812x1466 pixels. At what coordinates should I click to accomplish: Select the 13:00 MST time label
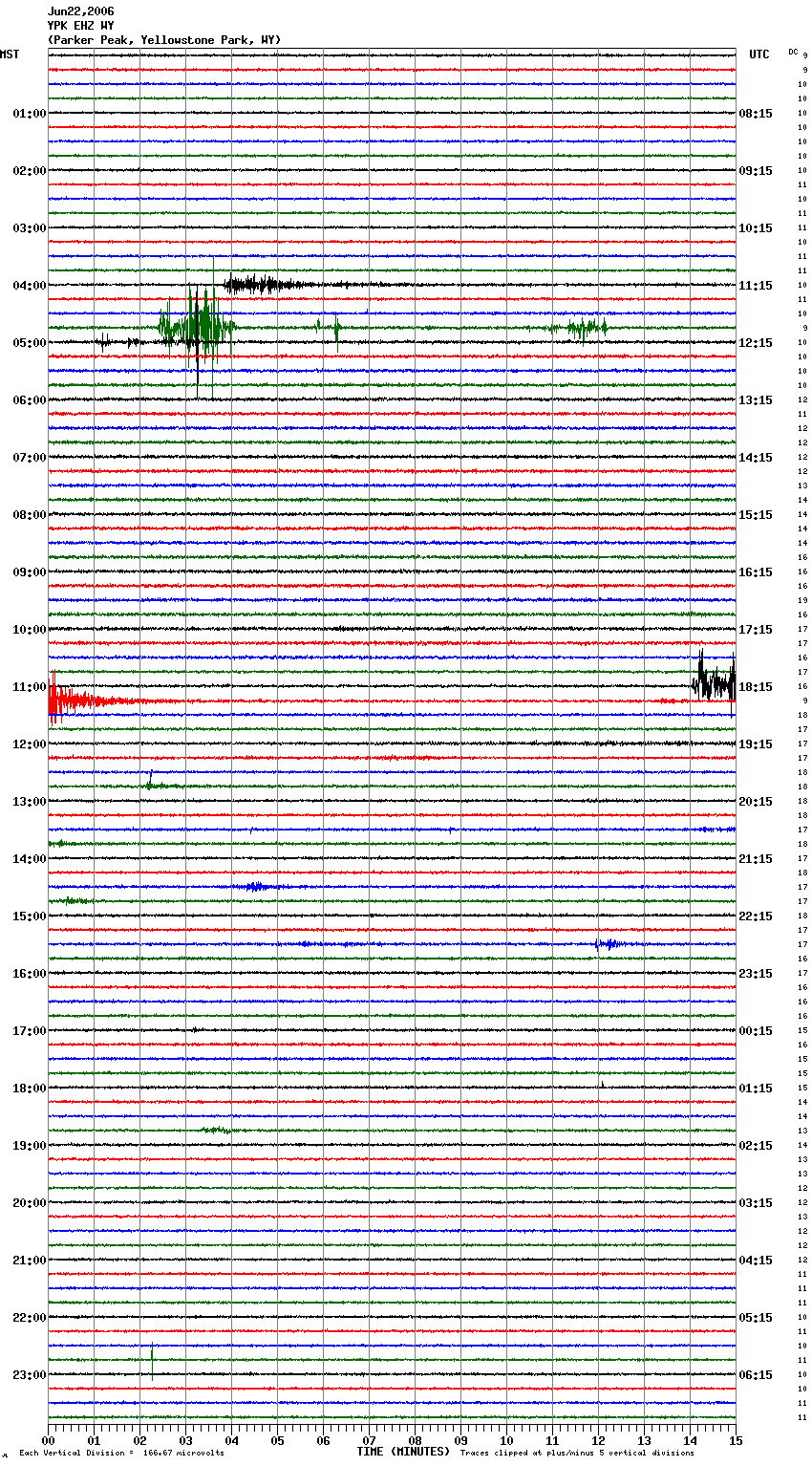click(30, 802)
